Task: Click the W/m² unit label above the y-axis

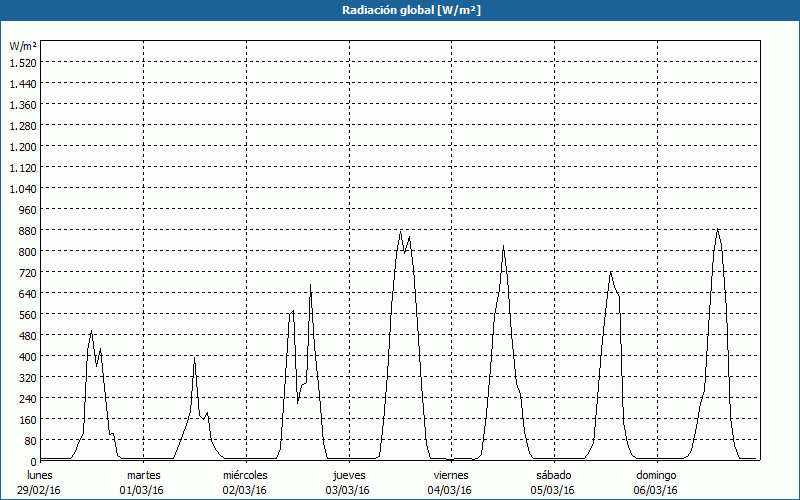Action: click(23, 46)
